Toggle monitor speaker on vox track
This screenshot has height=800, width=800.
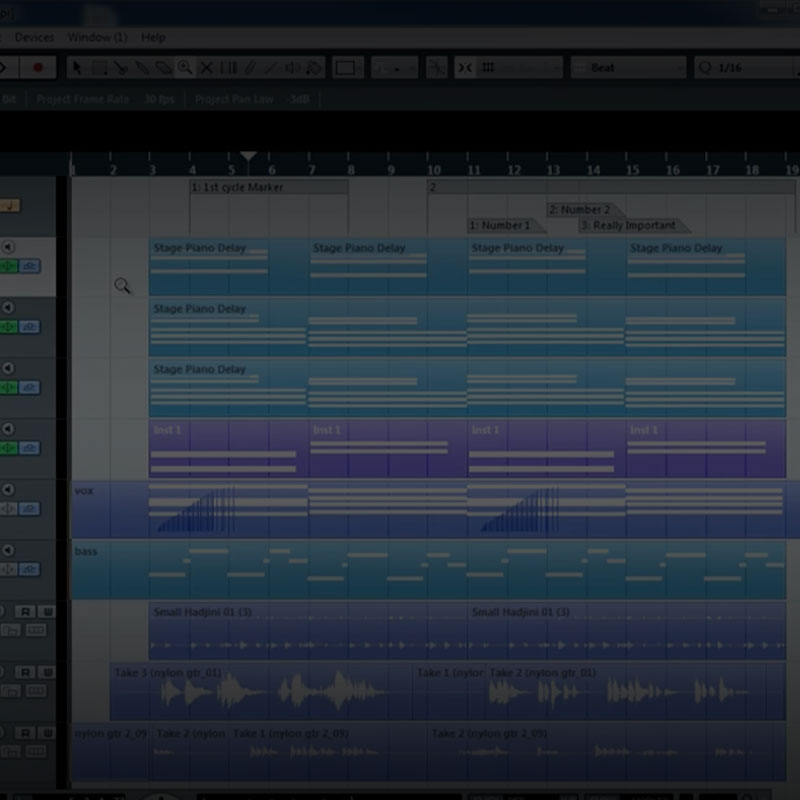pos(8,490)
